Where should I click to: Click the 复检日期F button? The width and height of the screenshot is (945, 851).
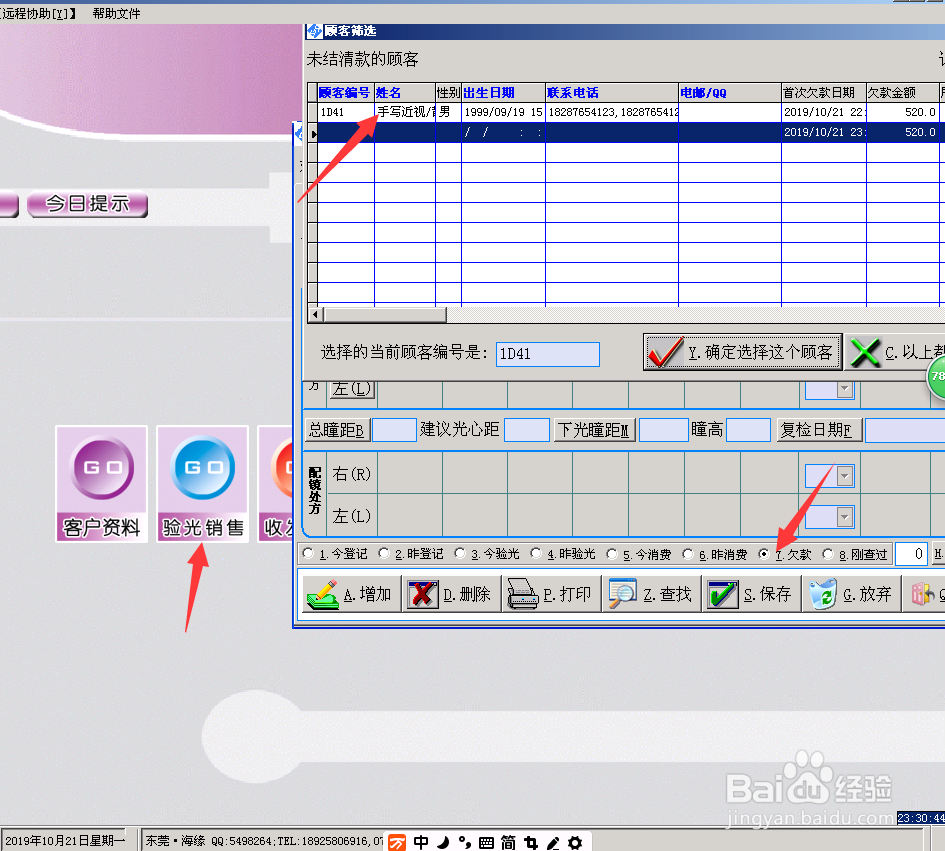click(x=819, y=430)
